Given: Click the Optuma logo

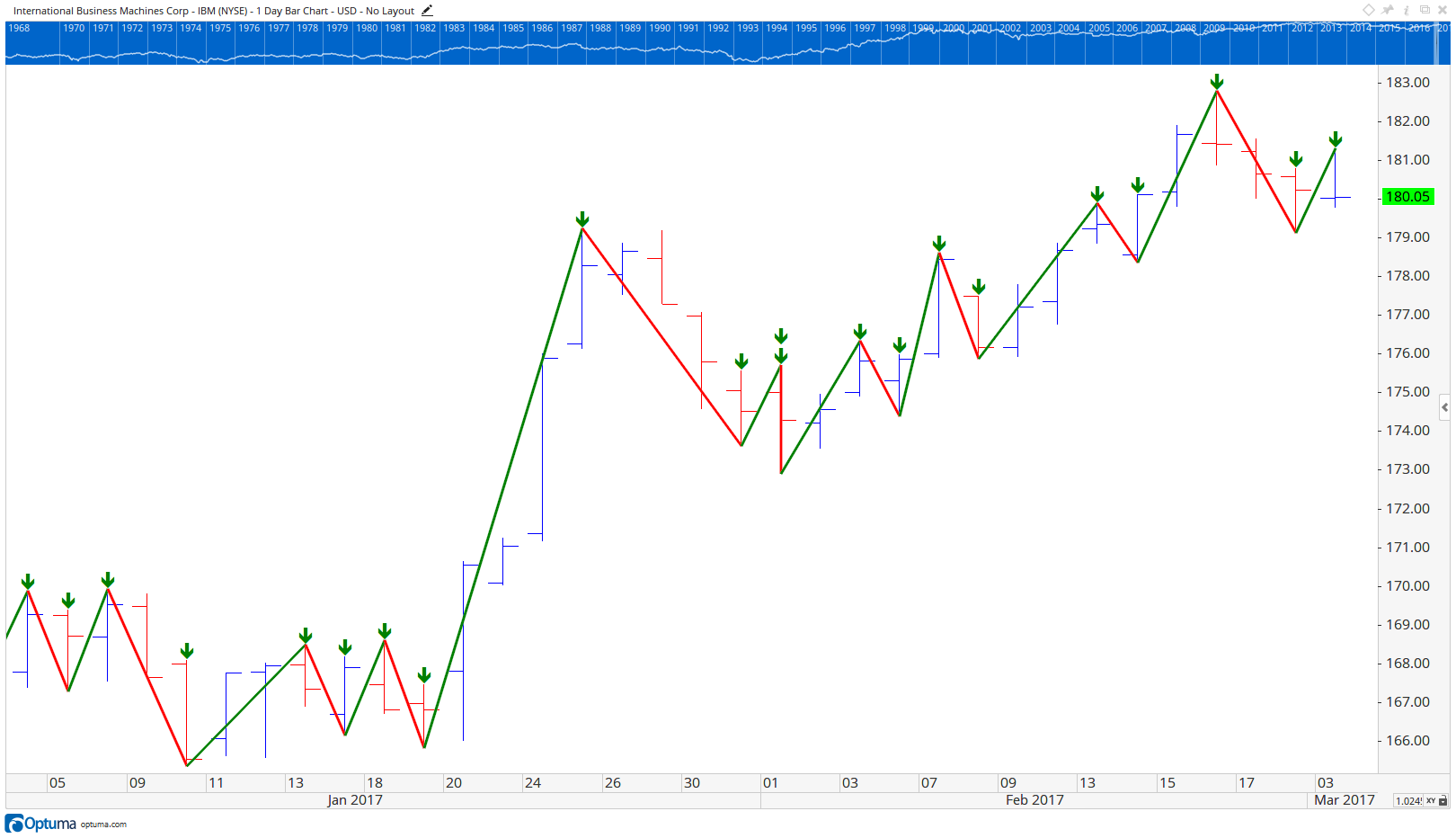Looking at the screenshot, I should pos(40,824).
